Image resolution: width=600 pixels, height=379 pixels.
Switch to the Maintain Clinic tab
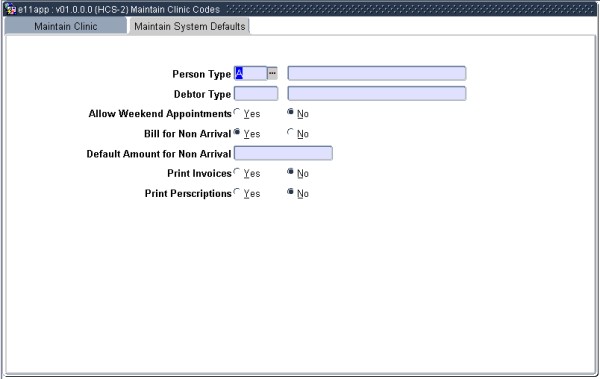(x=65, y=26)
